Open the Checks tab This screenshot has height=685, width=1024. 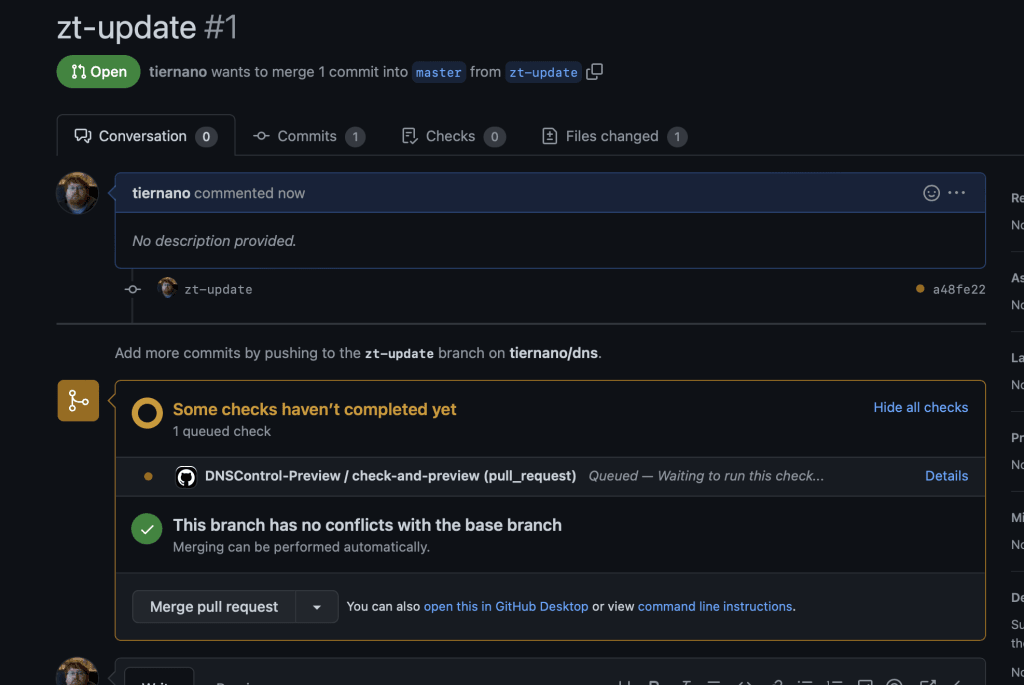coord(453,136)
